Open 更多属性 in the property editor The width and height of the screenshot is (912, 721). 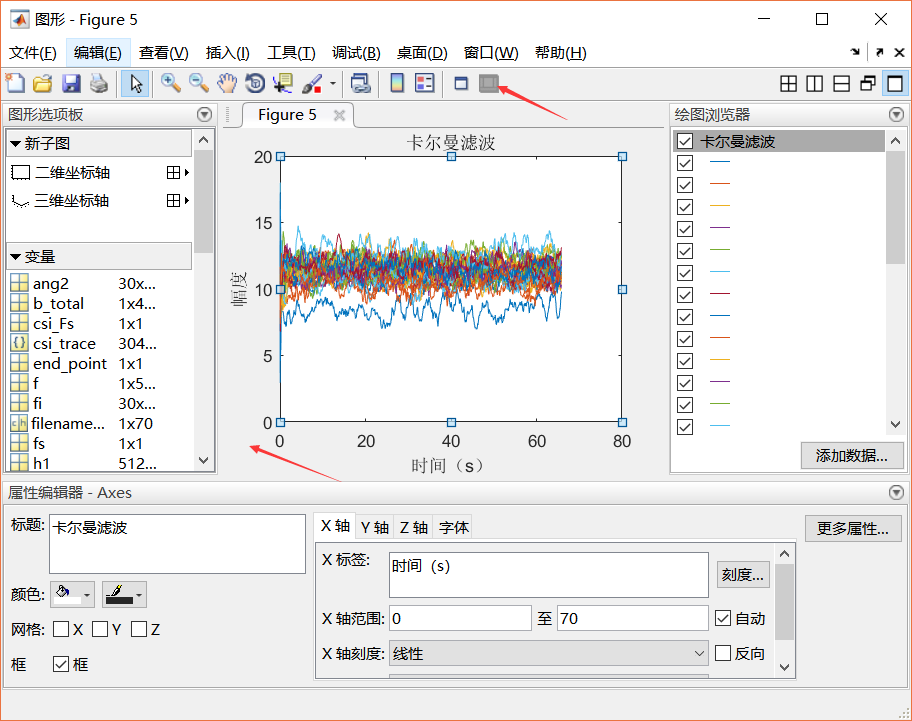click(x=852, y=529)
